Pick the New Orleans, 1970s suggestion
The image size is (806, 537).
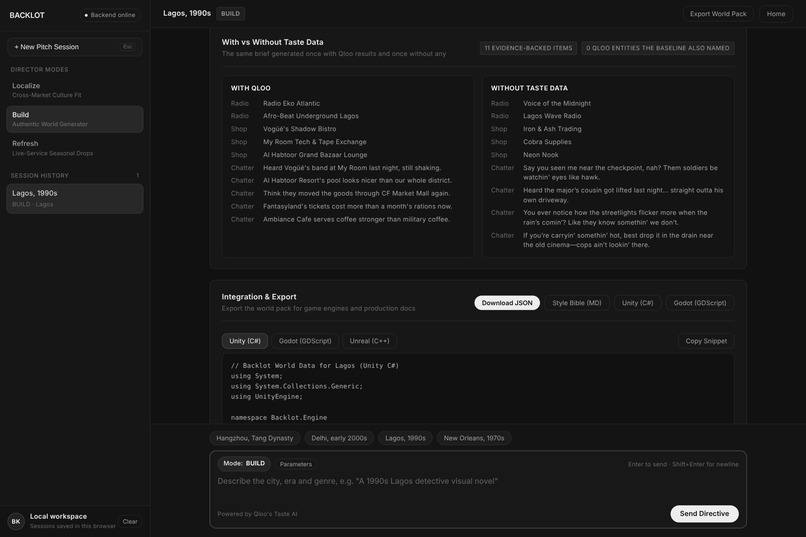(473, 438)
